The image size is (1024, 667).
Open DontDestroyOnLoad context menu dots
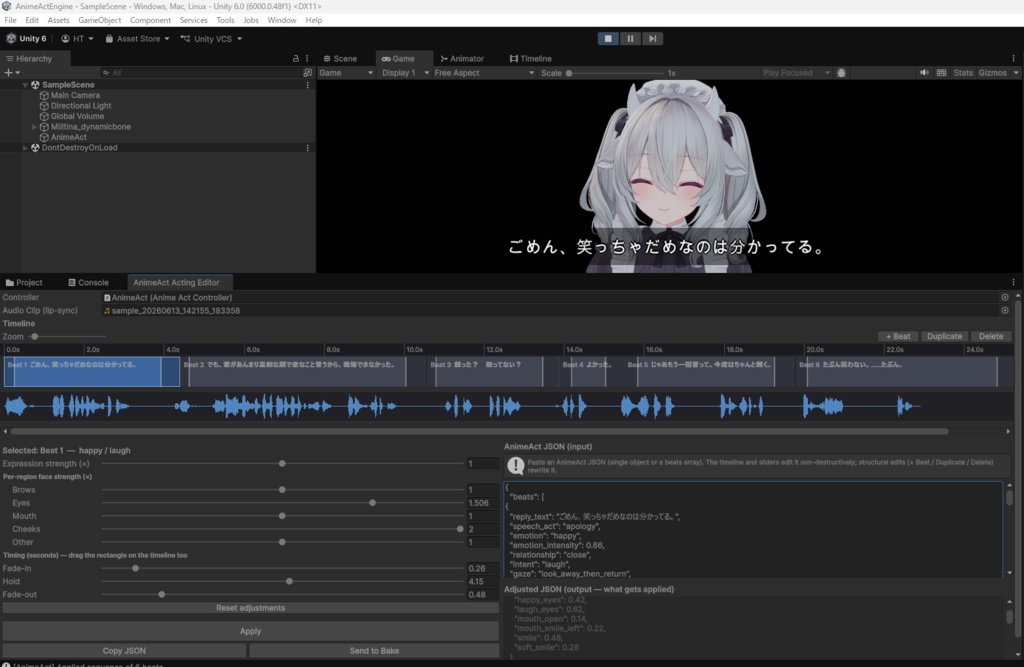pyautogui.click(x=308, y=148)
